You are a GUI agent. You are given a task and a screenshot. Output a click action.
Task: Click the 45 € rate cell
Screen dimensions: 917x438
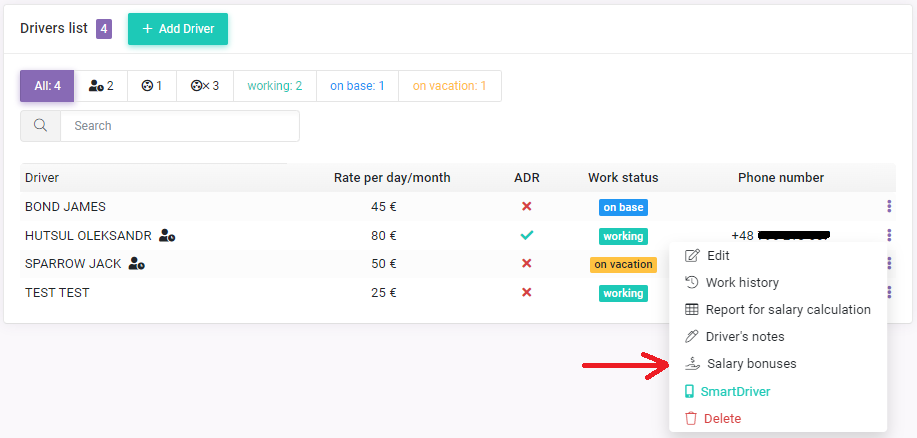click(x=384, y=206)
